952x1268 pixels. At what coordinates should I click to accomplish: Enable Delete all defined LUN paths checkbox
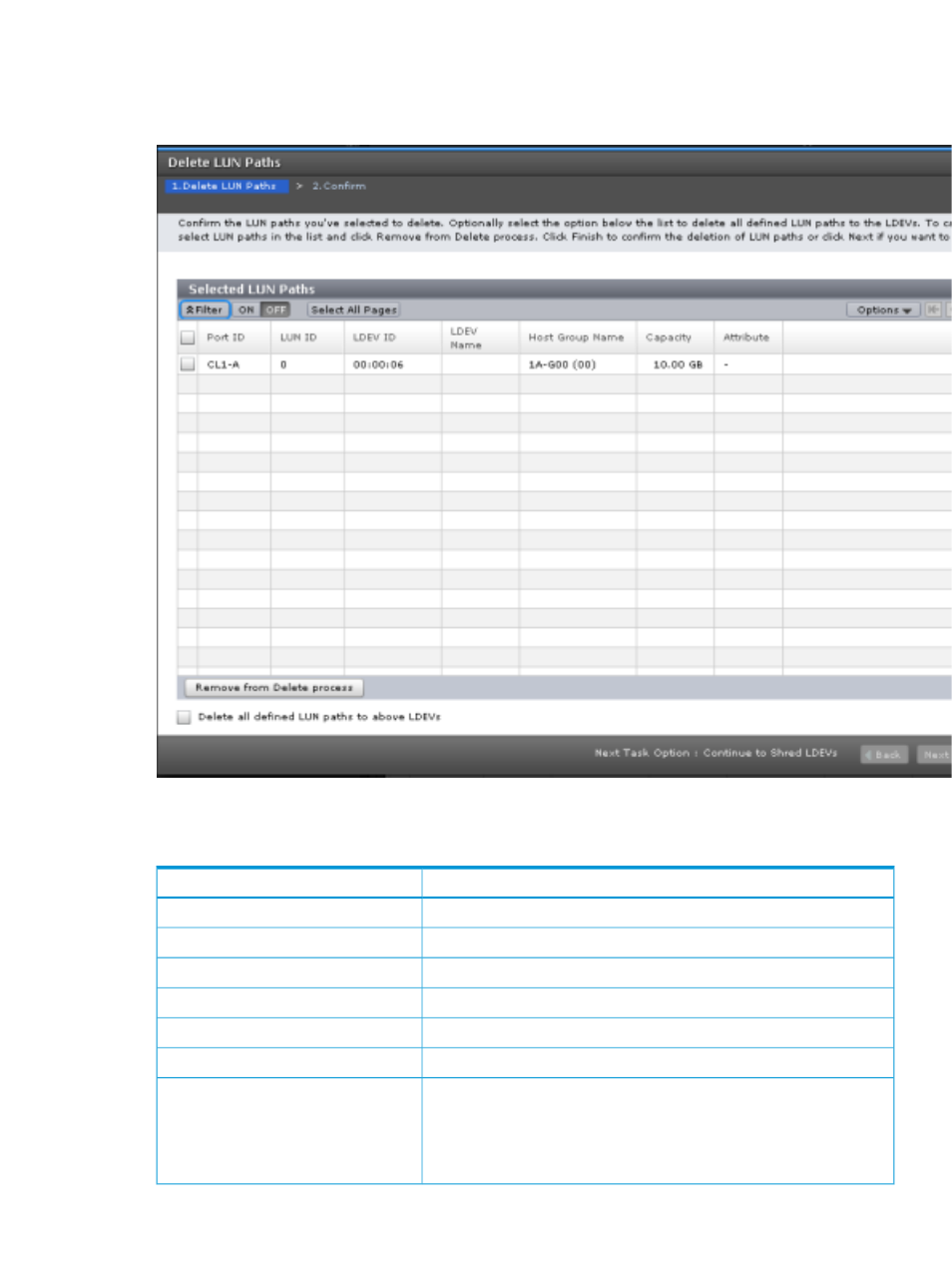pos(184,717)
